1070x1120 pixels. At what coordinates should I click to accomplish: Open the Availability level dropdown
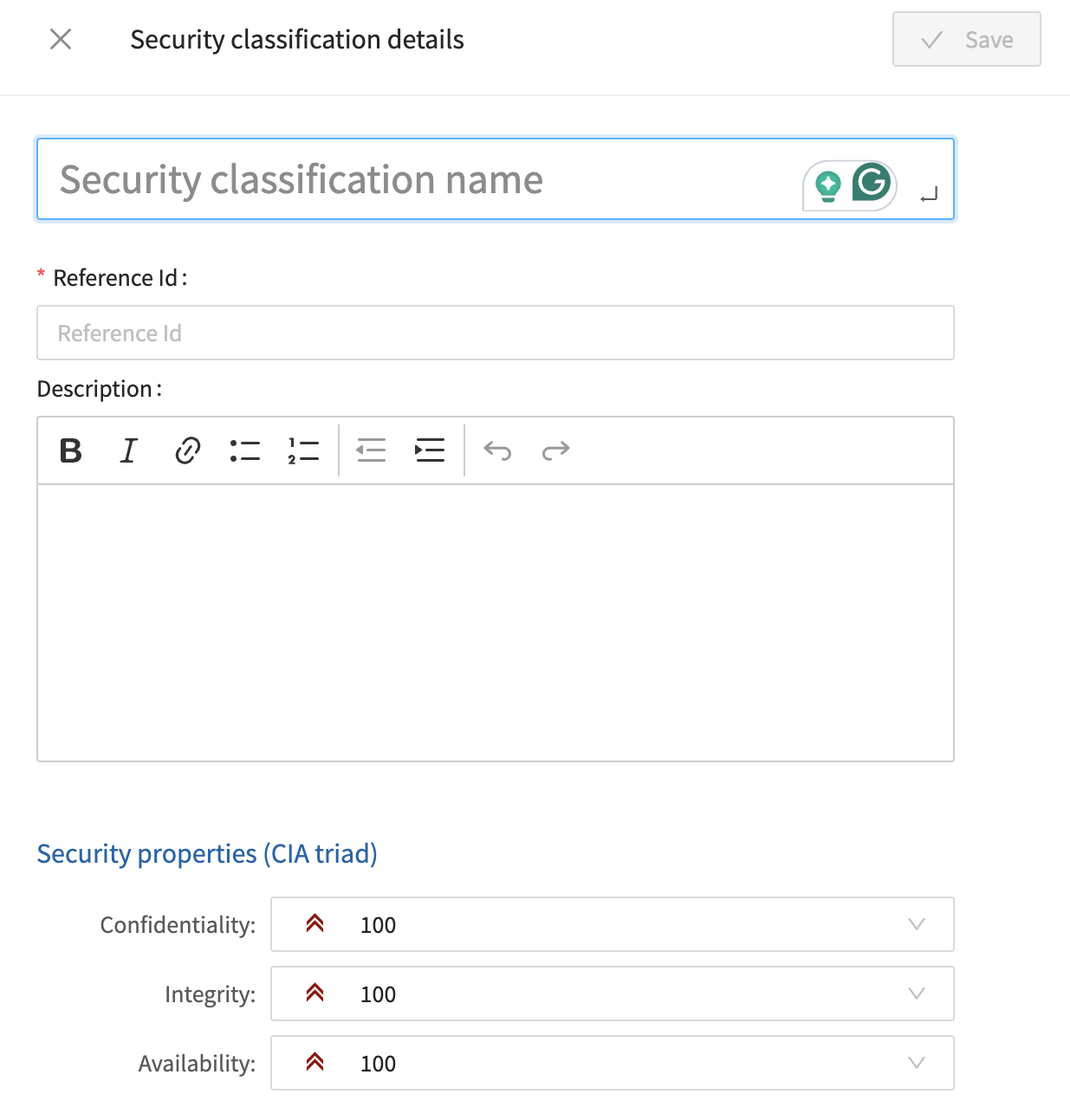coord(916,1063)
